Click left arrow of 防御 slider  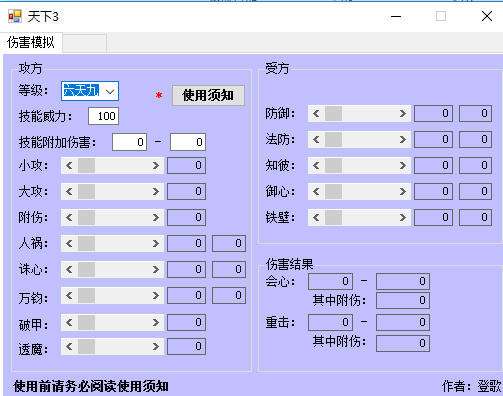[x=316, y=114]
